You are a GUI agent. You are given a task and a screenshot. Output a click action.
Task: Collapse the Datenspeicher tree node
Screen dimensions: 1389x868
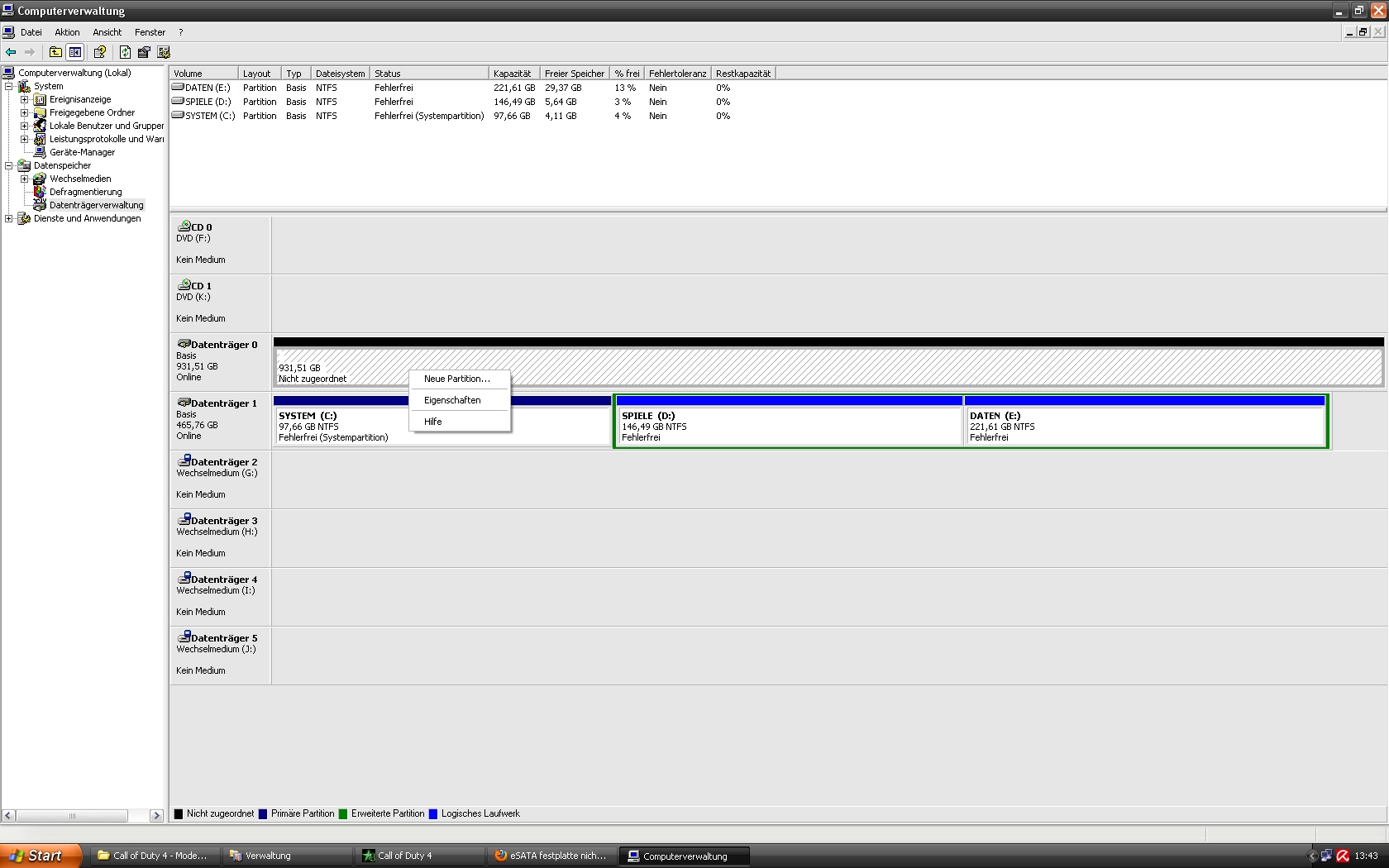pyautogui.click(x=9, y=165)
